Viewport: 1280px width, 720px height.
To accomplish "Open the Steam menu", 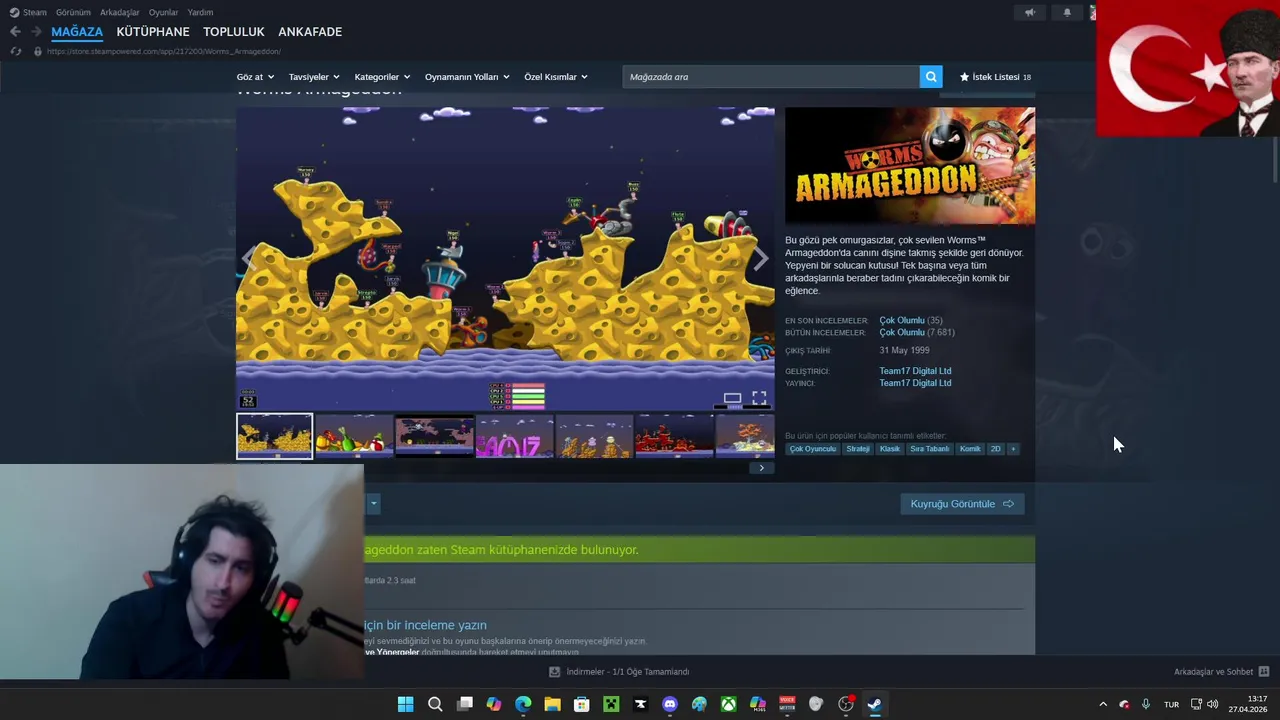I will 29,12.
